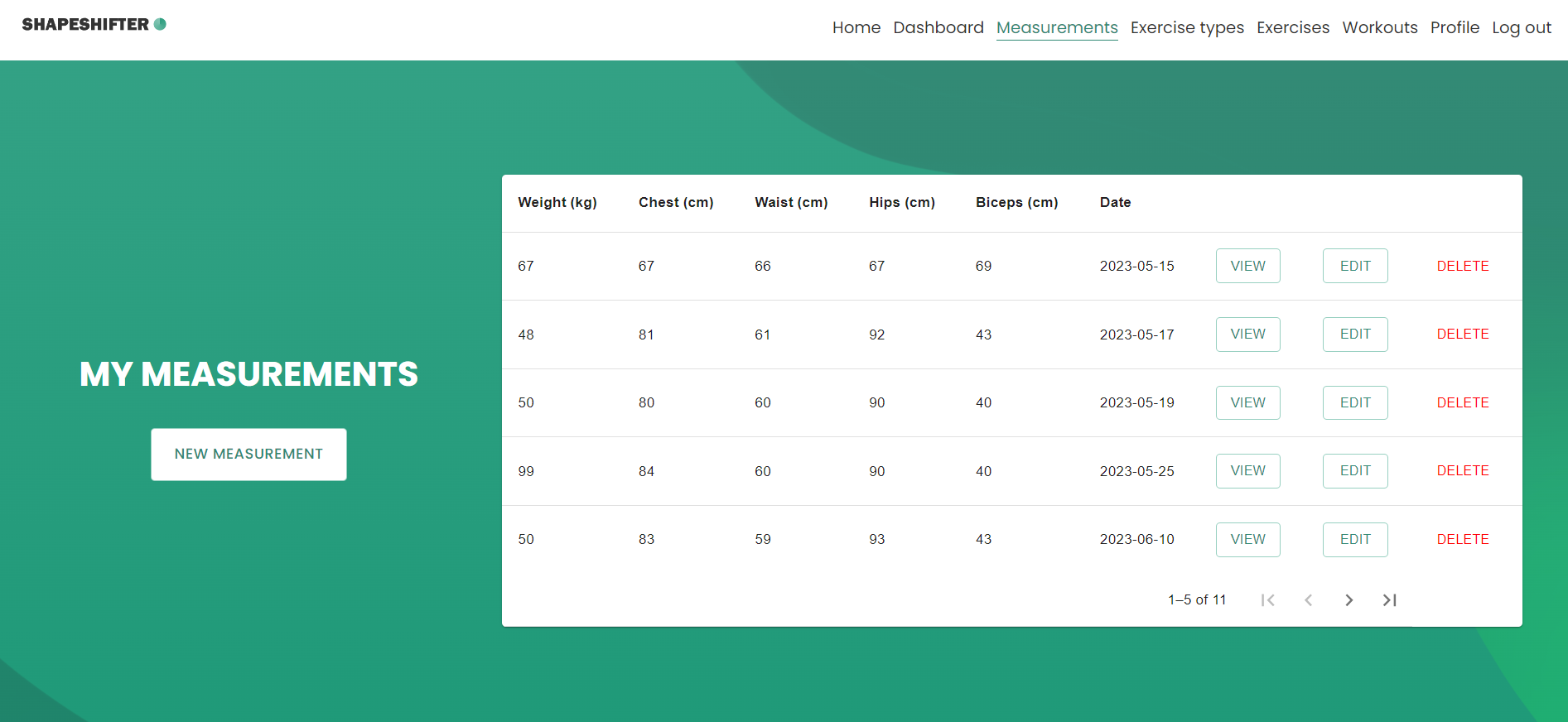1568x722 pixels.
Task: Edit the 2023-05-25 measurement
Action: 1355,471
